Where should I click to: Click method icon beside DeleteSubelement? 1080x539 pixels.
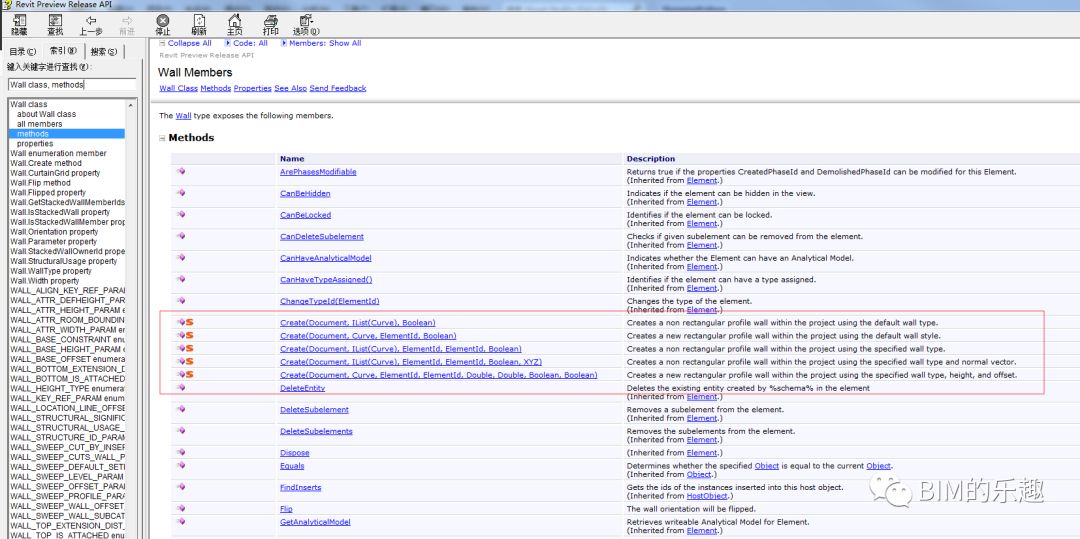tap(181, 409)
